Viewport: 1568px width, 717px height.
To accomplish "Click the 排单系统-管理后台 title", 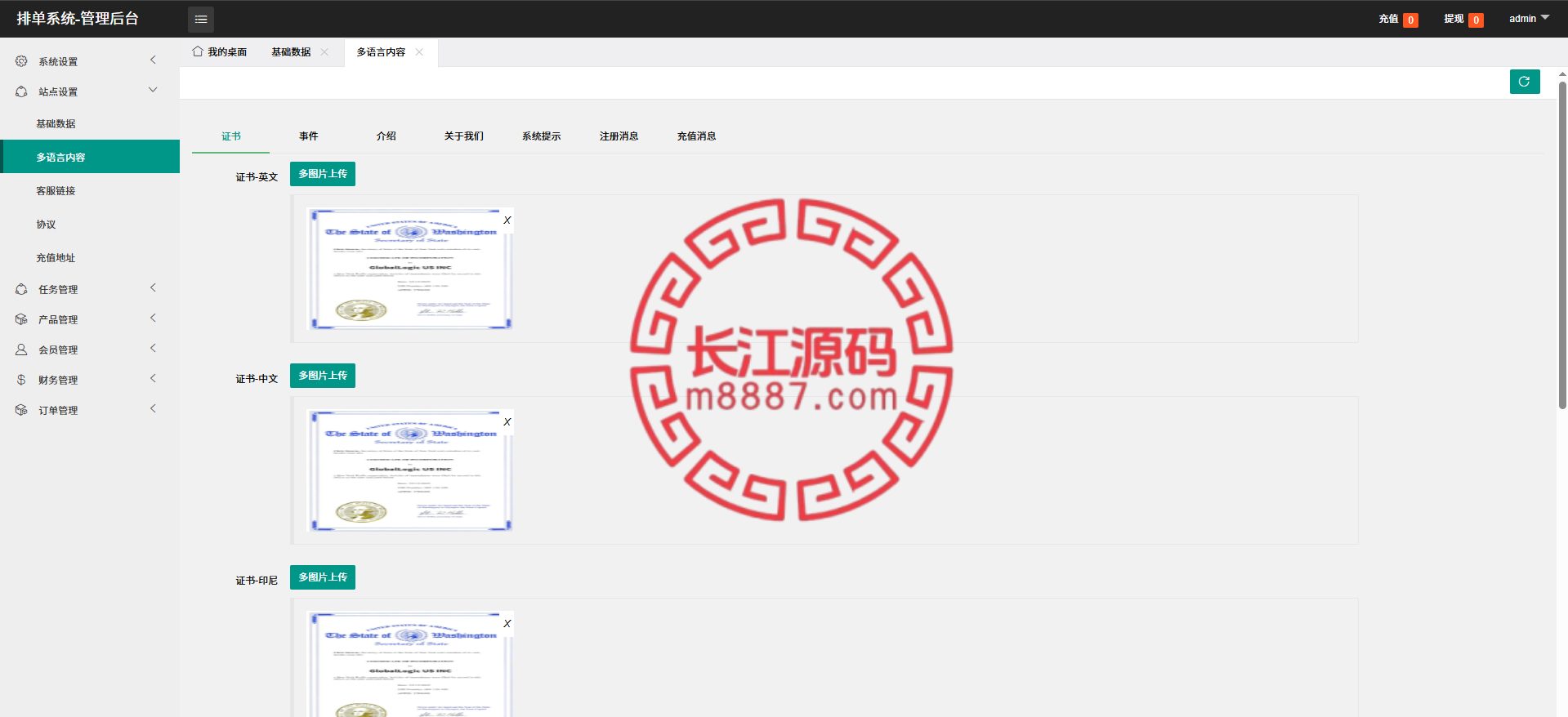I will (78, 19).
